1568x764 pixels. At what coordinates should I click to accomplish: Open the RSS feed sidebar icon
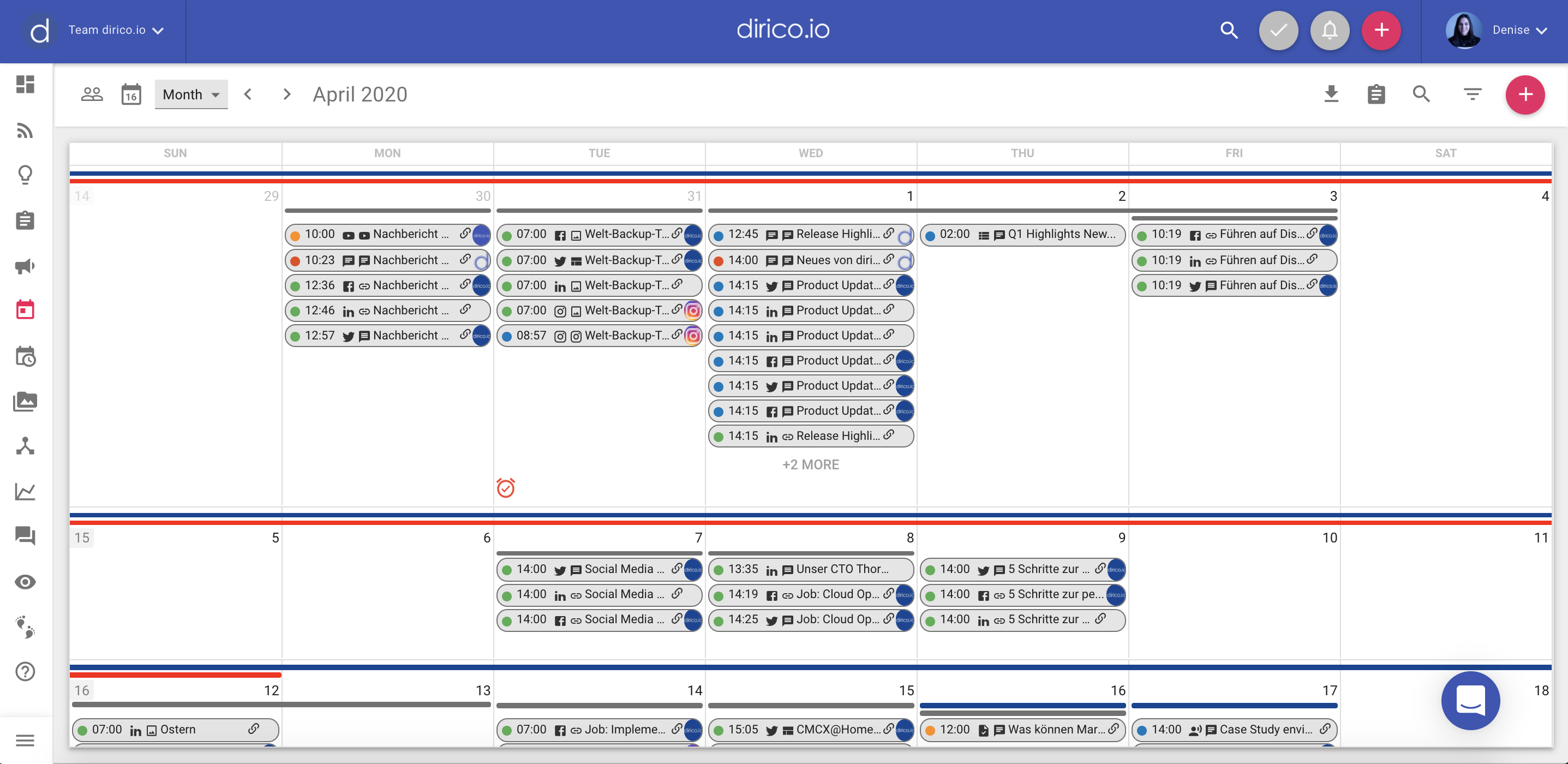[25, 130]
